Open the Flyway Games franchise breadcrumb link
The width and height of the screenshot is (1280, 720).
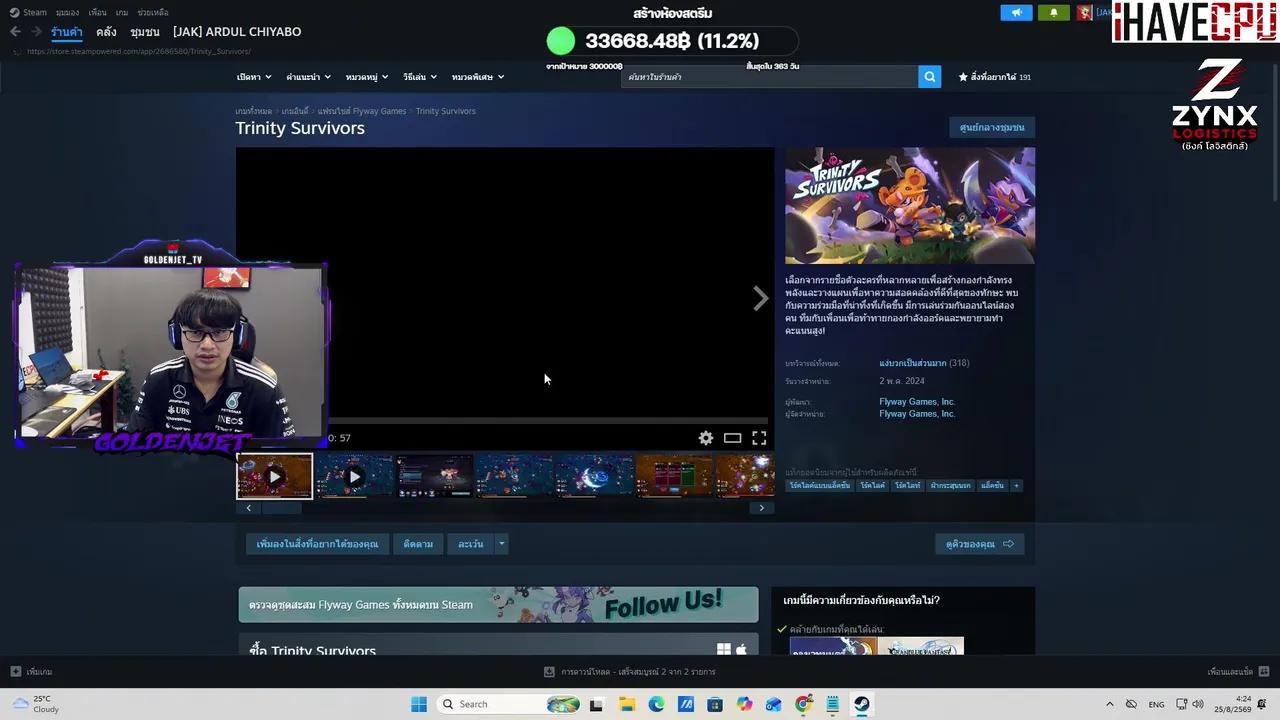[362, 111]
